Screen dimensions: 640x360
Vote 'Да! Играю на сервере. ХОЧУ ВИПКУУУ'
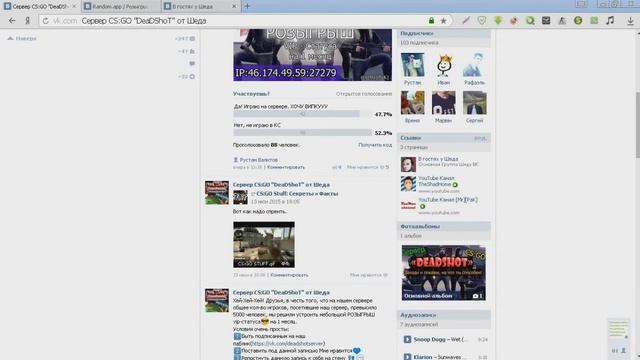click(281, 106)
